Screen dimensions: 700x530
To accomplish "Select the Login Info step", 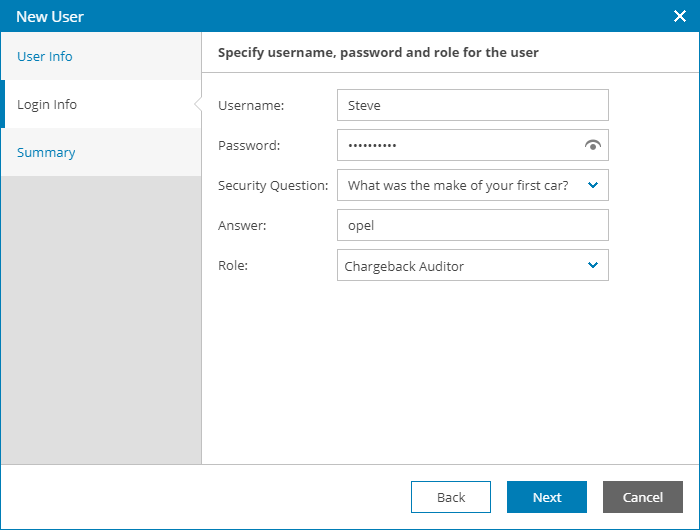I will click(47, 104).
